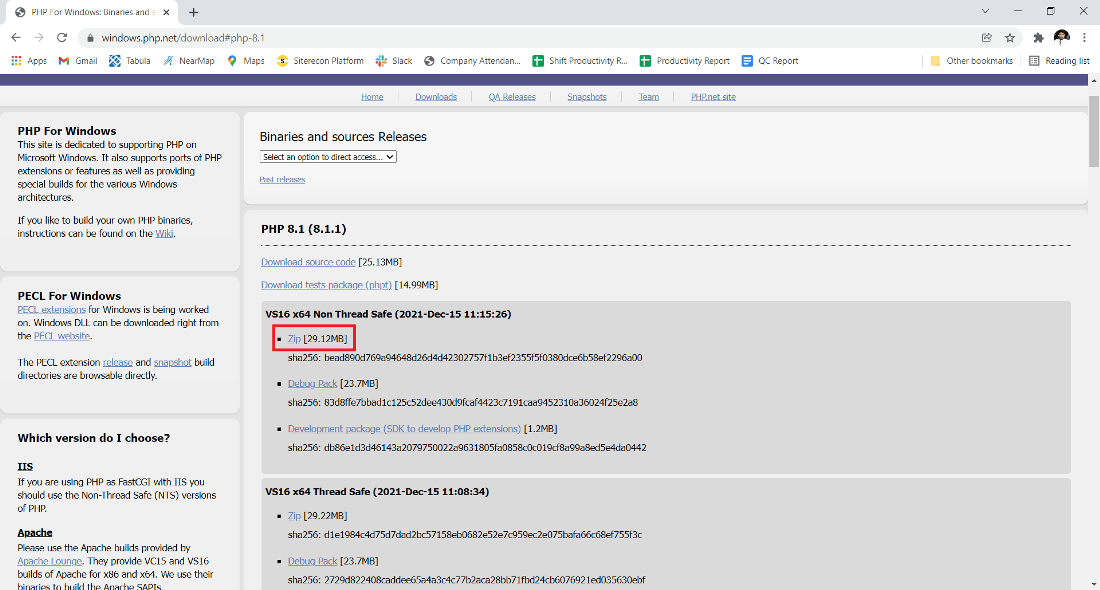Screen dimensions: 1100x590
Task: Bookmark this page with the star
Action: (1010, 38)
